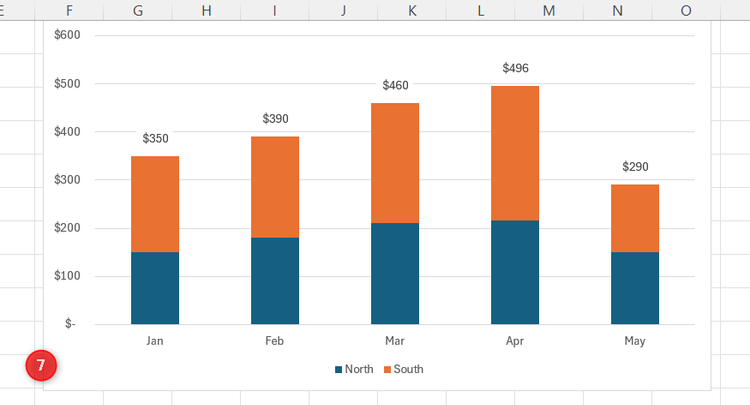Click the South legend entry
750x405 pixels.
(404, 369)
